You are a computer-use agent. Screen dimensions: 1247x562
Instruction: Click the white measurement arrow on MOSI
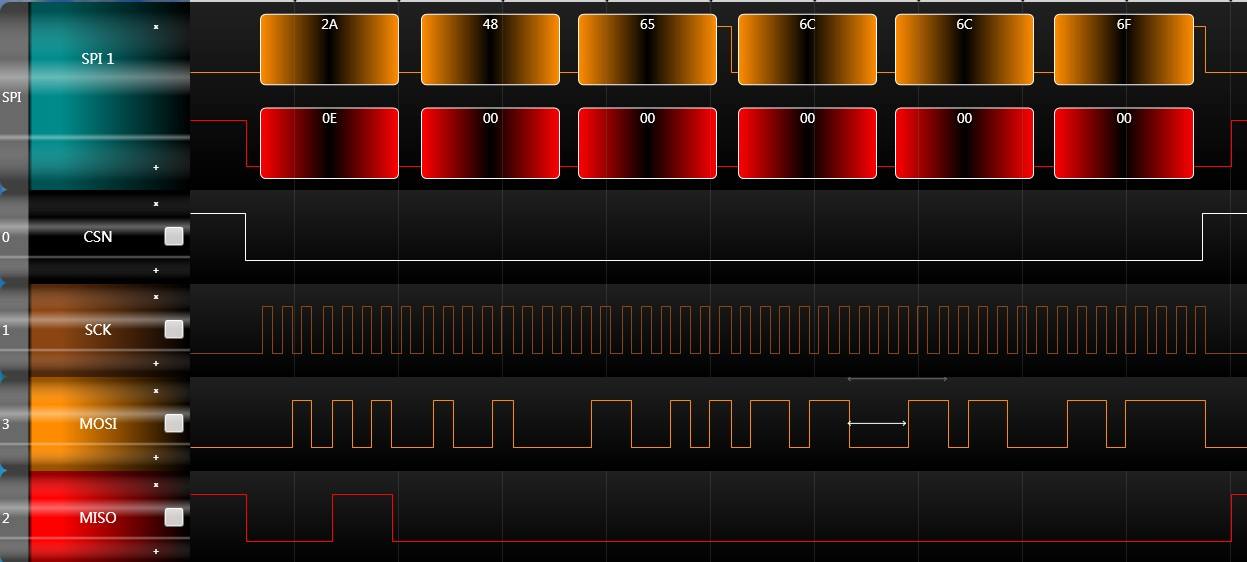[877, 423]
